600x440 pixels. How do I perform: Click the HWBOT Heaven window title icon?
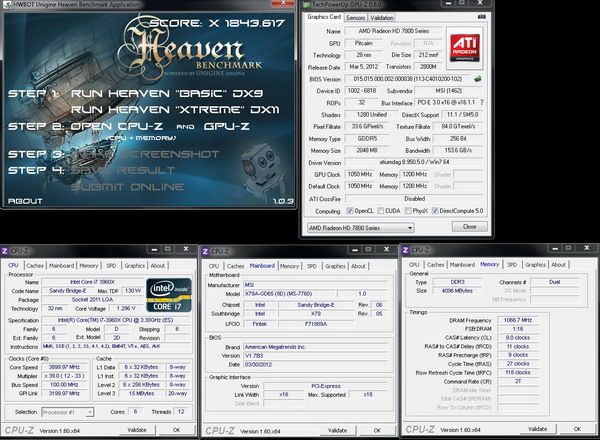coord(7,5)
